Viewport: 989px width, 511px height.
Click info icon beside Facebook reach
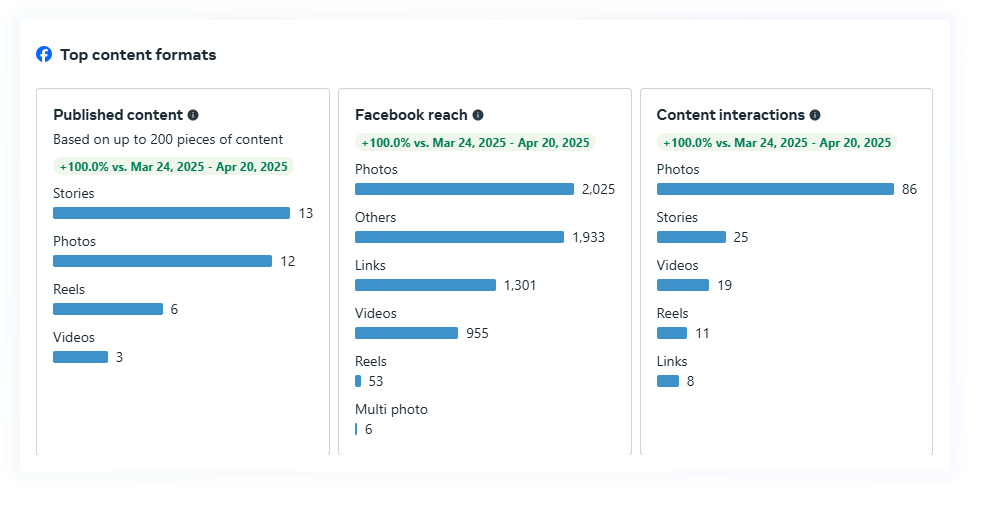[x=478, y=115]
